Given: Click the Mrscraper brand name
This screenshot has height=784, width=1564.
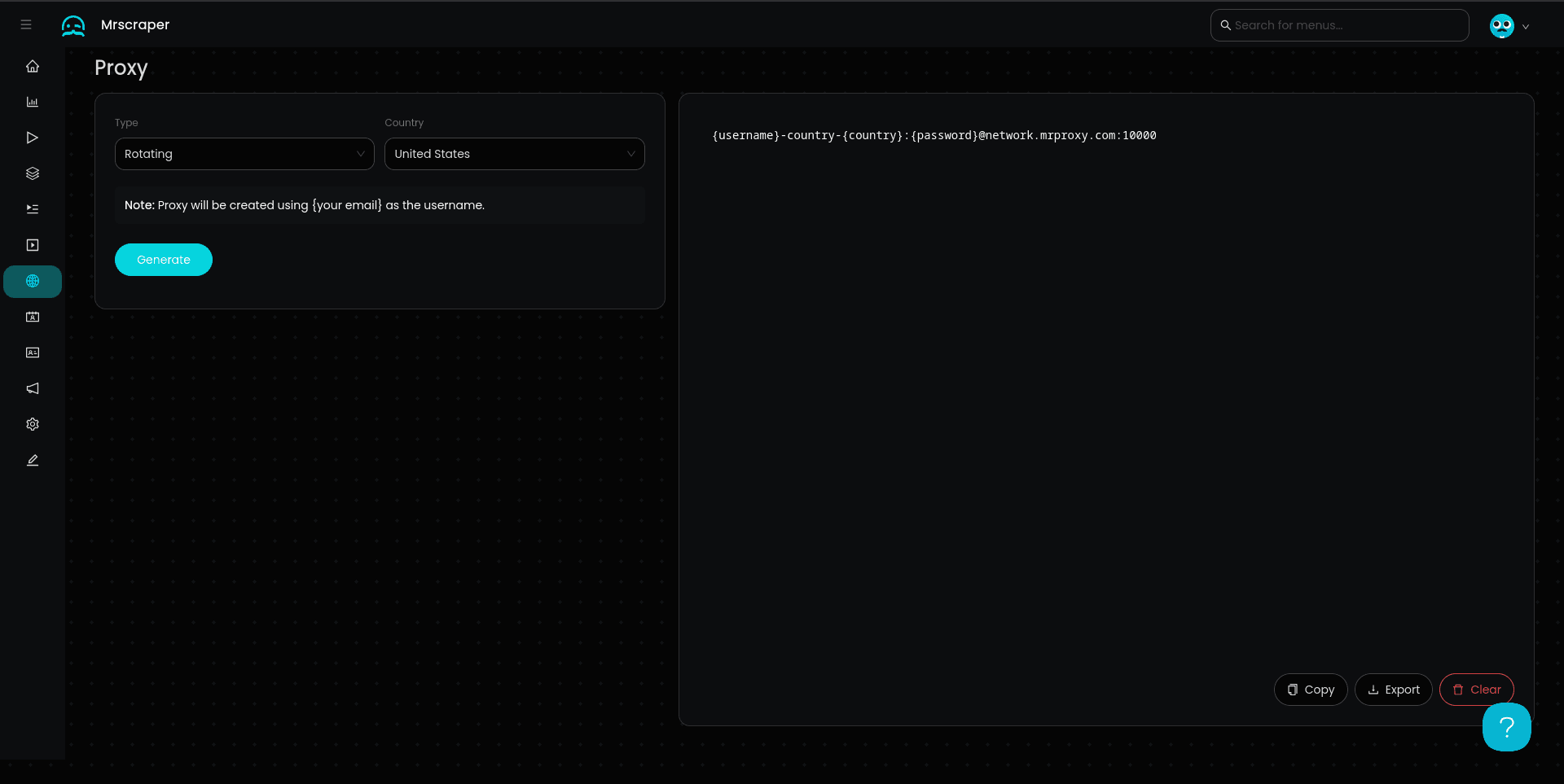Looking at the screenshot, I should (x=135, y=25).
